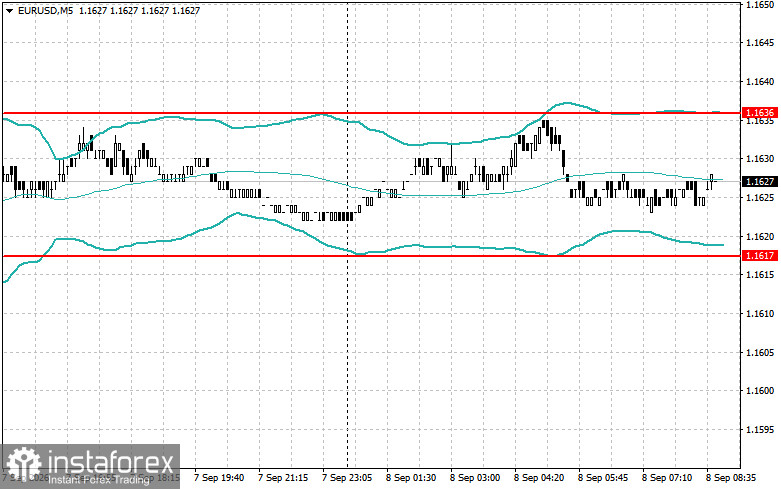Screen dimensions: 781x489
Task: Select the EURUSD,M5 chart title text
Action: click(45, 10)
